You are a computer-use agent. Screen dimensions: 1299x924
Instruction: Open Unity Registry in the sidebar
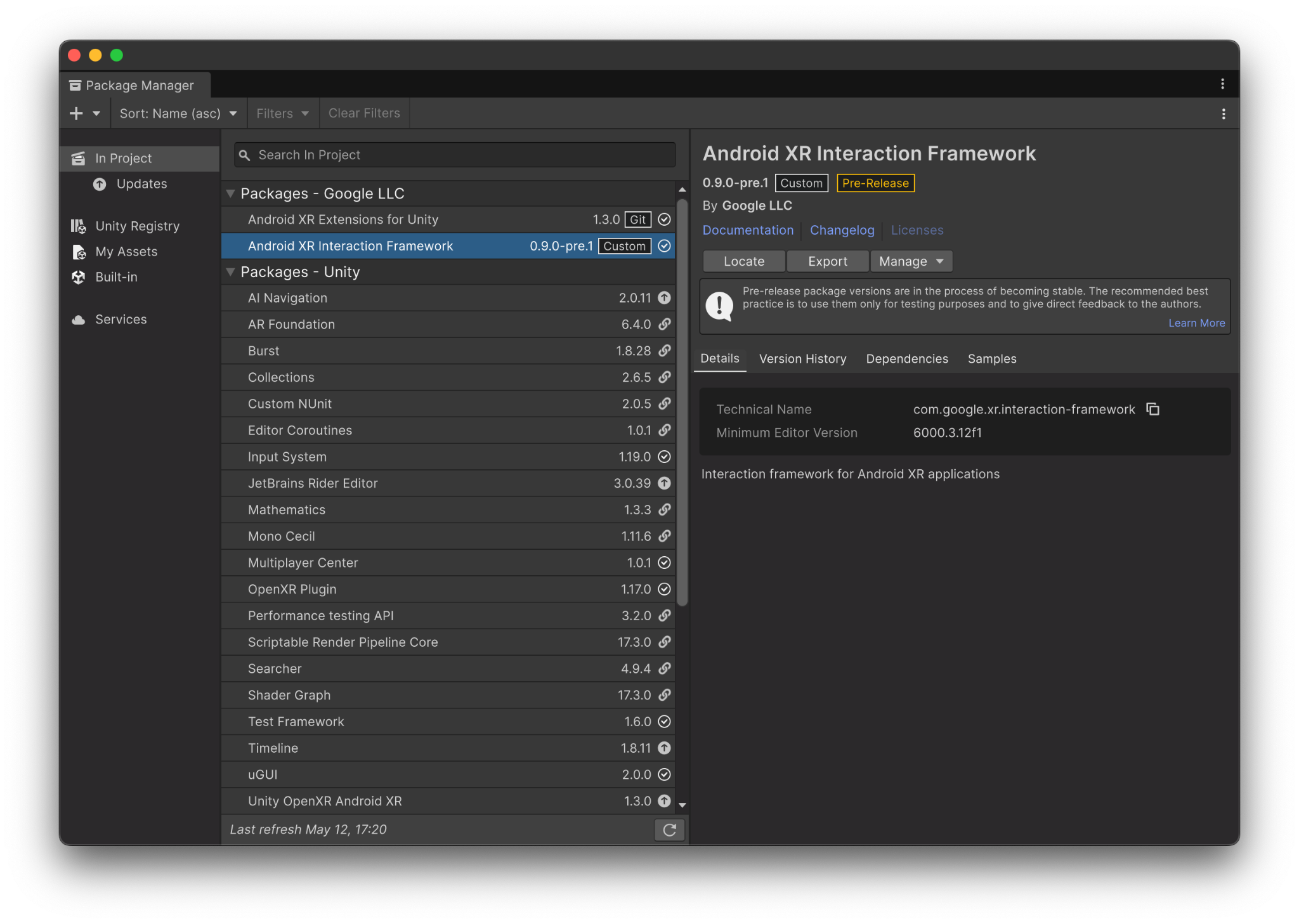click(x=140, y=226)
